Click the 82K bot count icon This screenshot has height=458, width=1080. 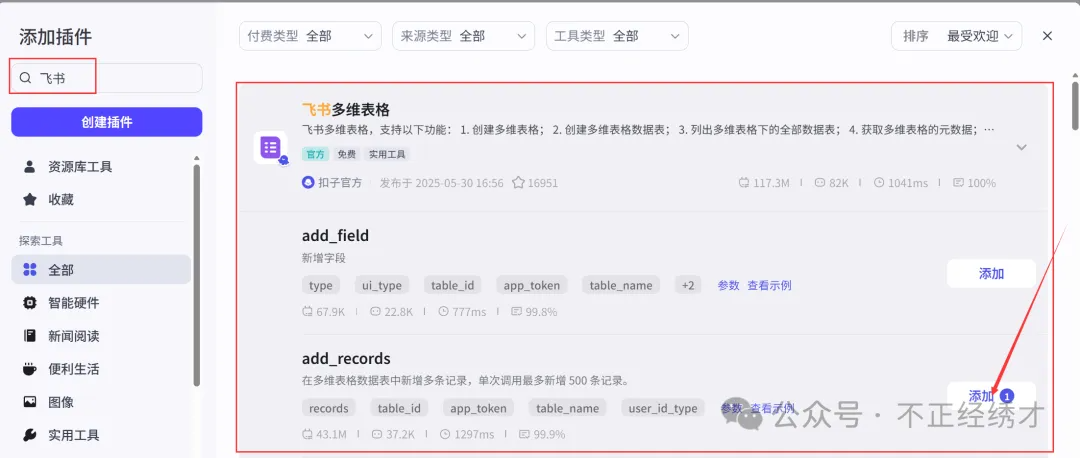click(820, 183)
